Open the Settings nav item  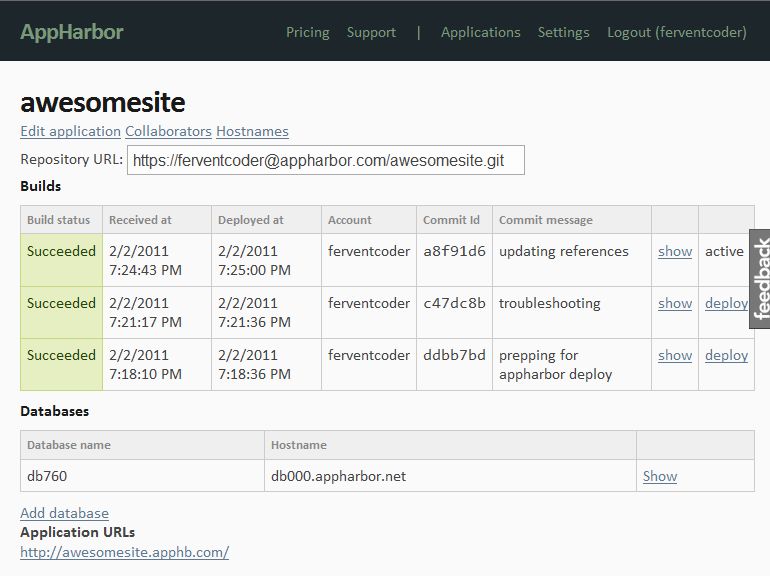click(x=563, y=32)
